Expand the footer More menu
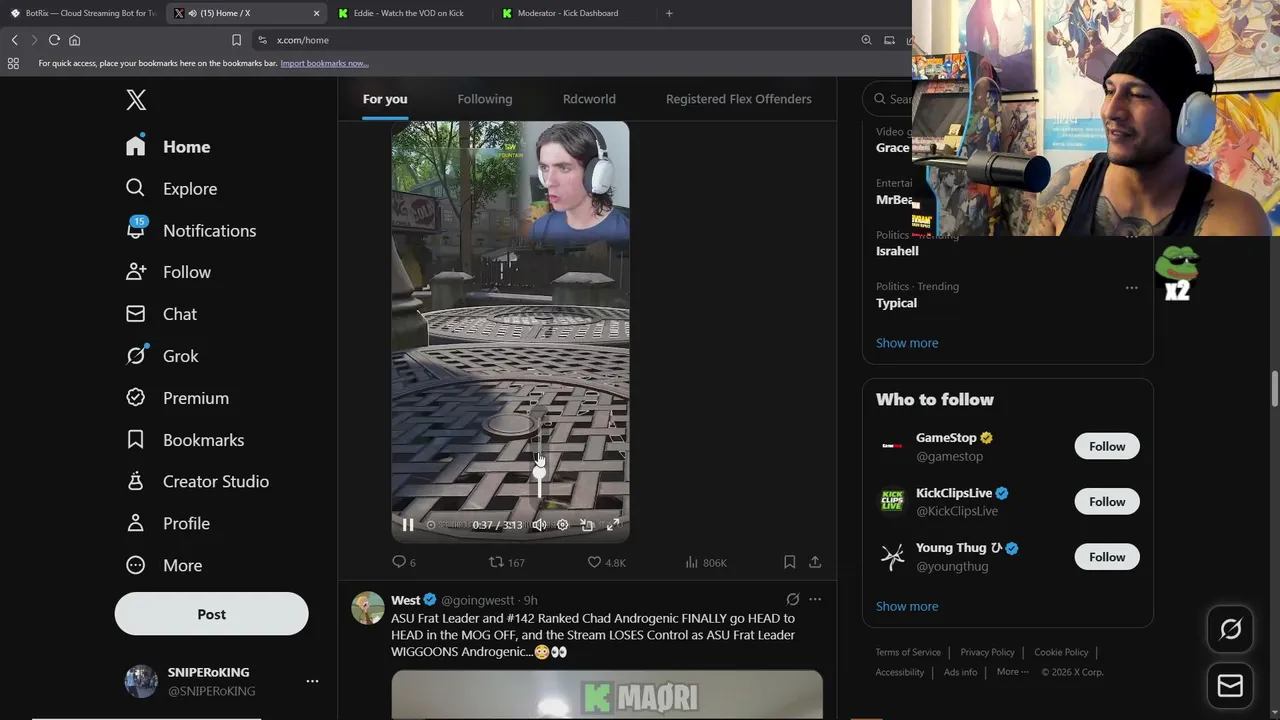Screen dimensions: 1280x720 [1012, 672]
